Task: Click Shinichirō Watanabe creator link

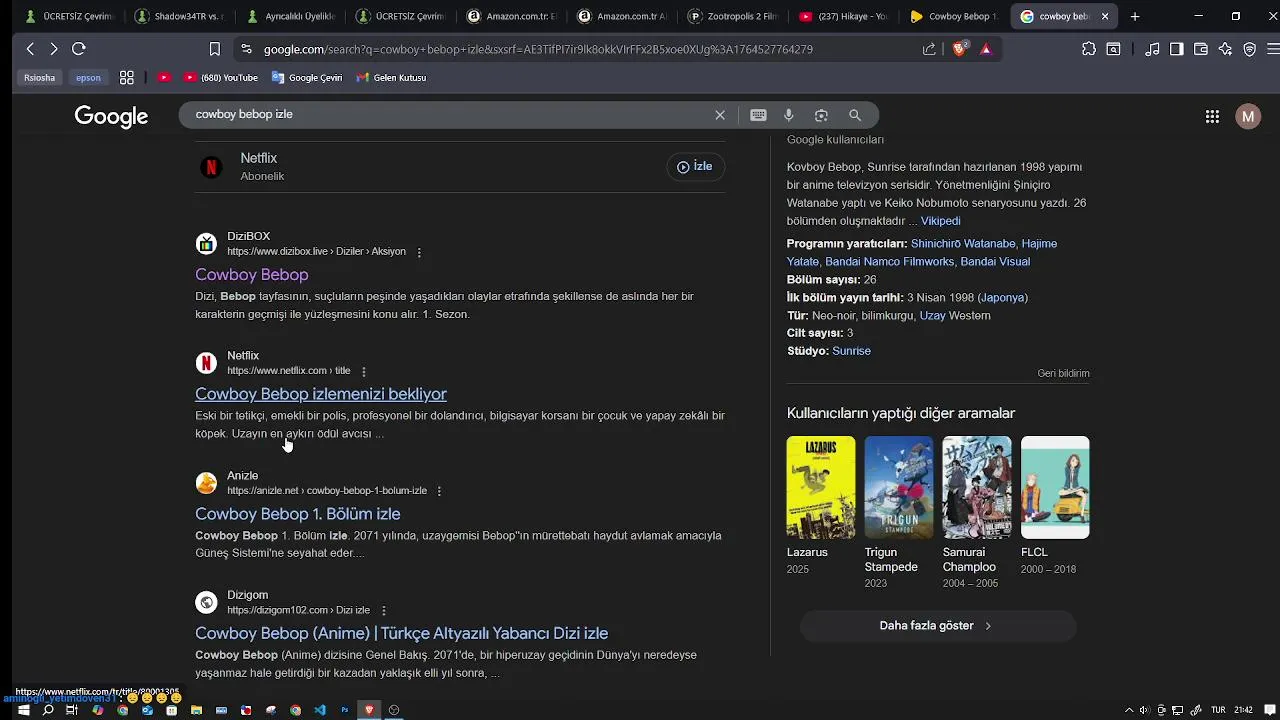Action: click(x=963, y=244)
